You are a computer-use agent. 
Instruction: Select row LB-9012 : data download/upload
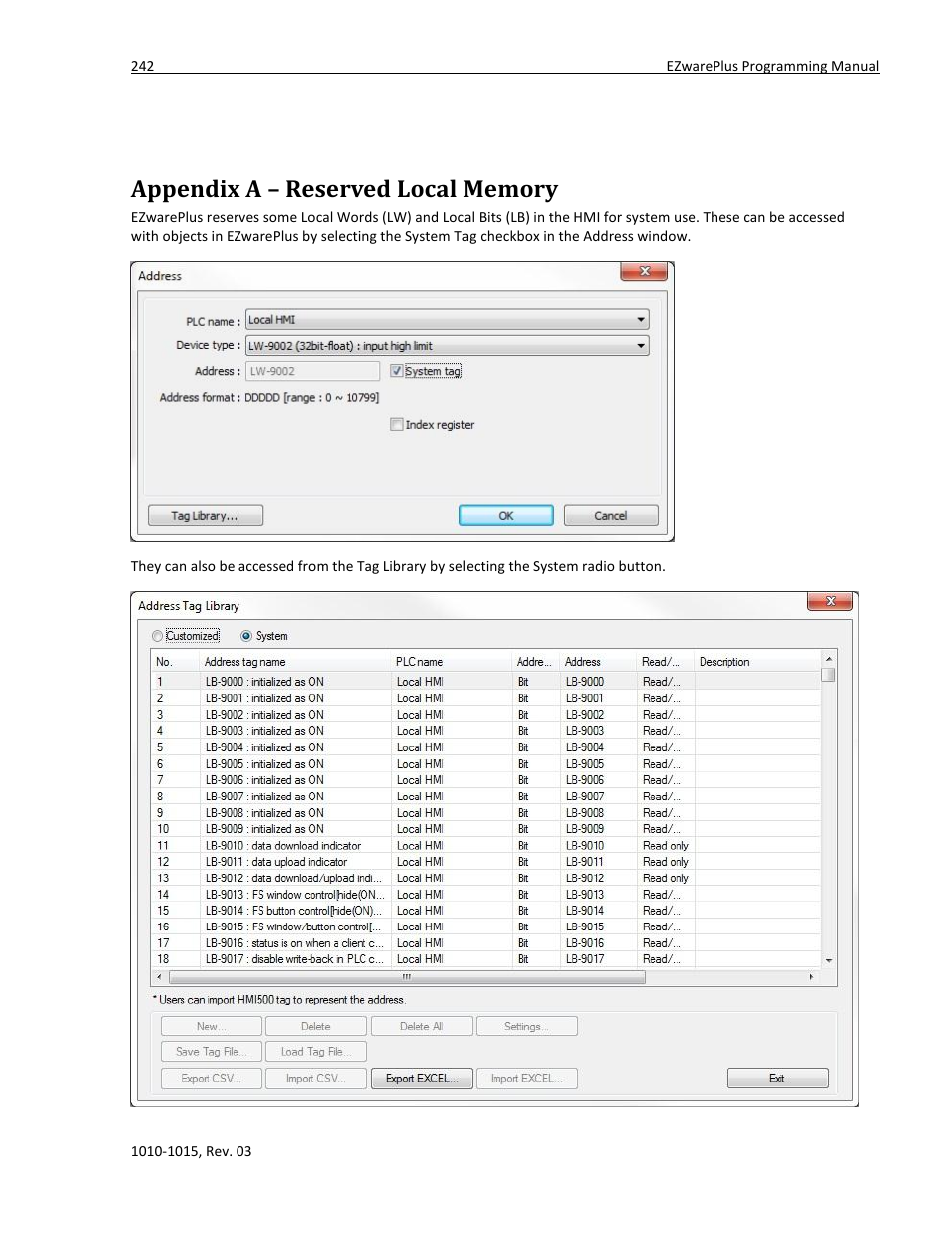coord(486,878)
